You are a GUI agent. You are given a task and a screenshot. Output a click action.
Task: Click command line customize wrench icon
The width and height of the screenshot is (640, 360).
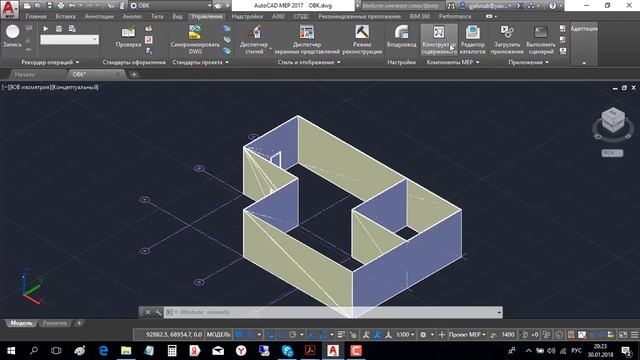pyautogui.click(x=158, y=312)
